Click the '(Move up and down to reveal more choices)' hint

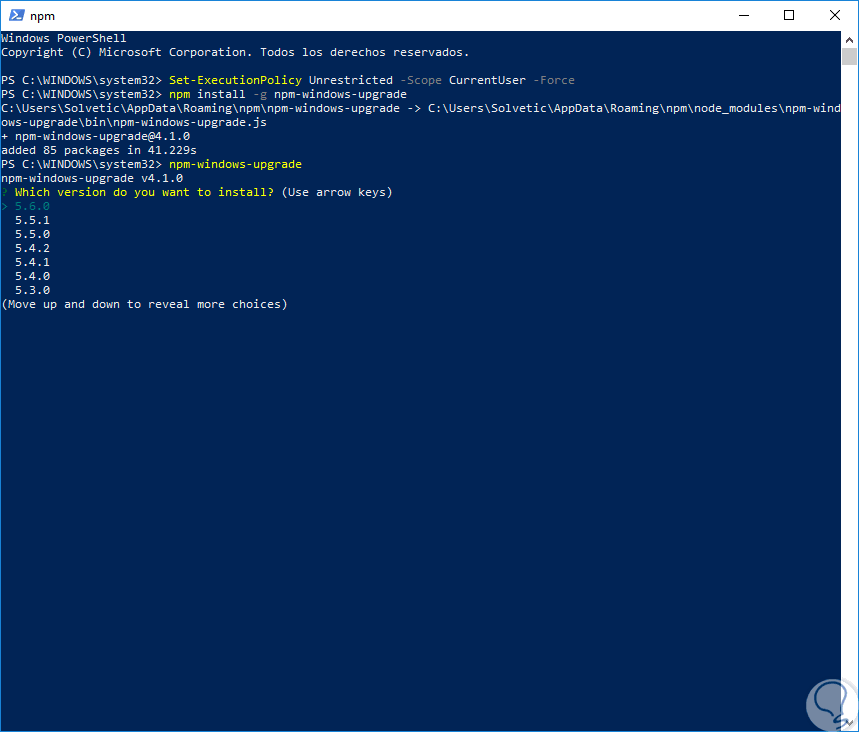pos(145,304)
